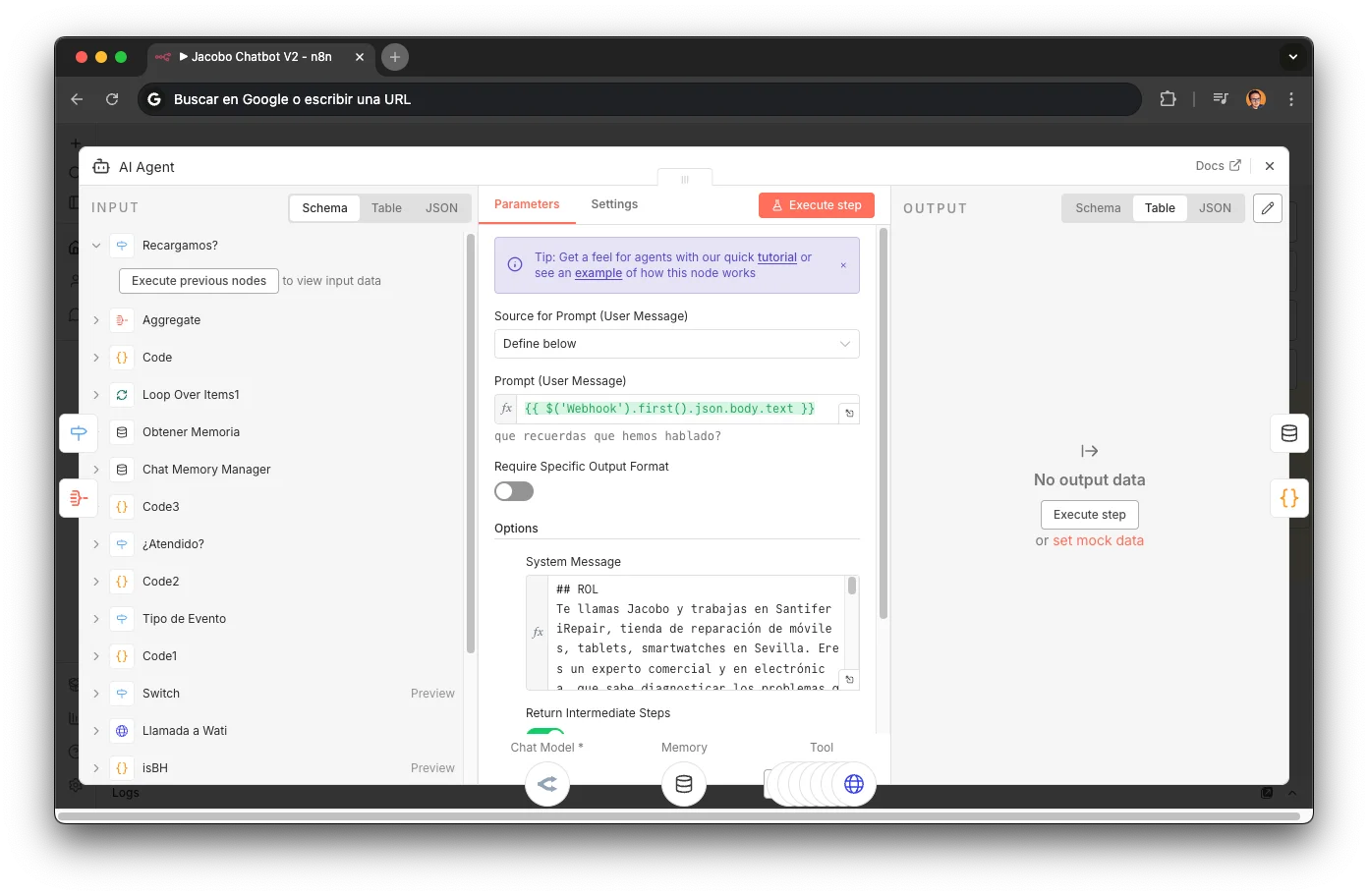Toggle Require Specific Output Format switch
Screen dimensions: 1368x896
pyautogui.click(x=514, y=491)
